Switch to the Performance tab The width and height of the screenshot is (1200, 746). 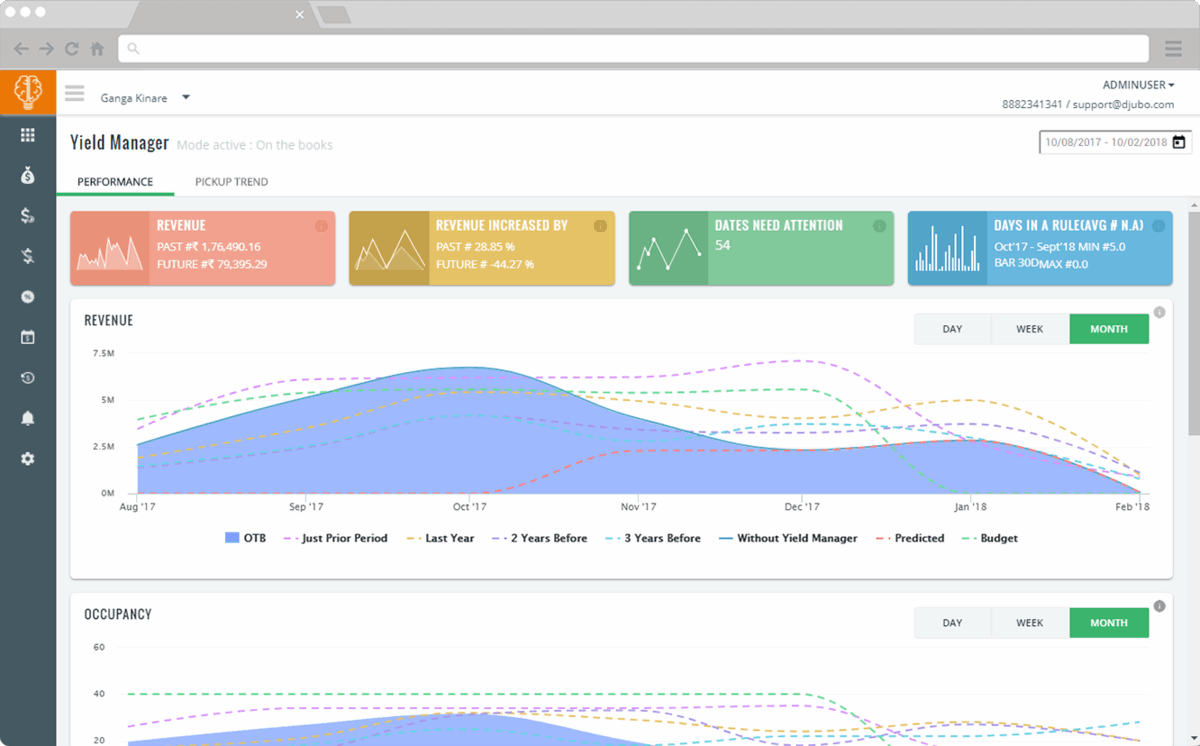tap(115, 182)
